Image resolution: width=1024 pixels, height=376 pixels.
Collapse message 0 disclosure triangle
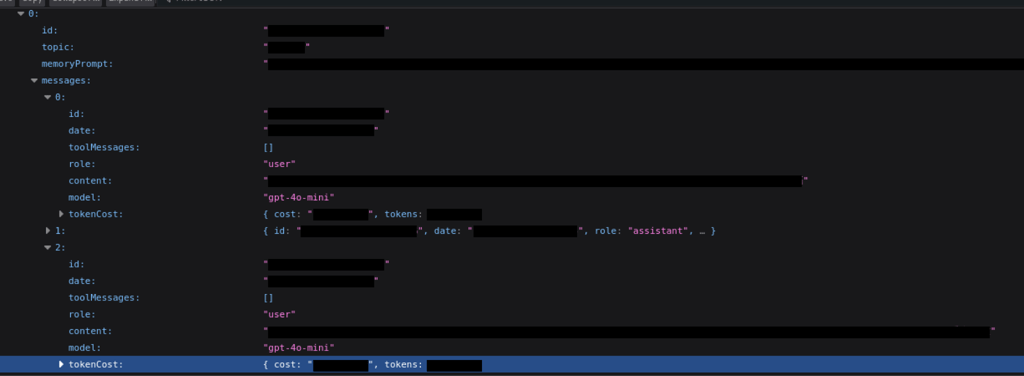coord(48,97)
